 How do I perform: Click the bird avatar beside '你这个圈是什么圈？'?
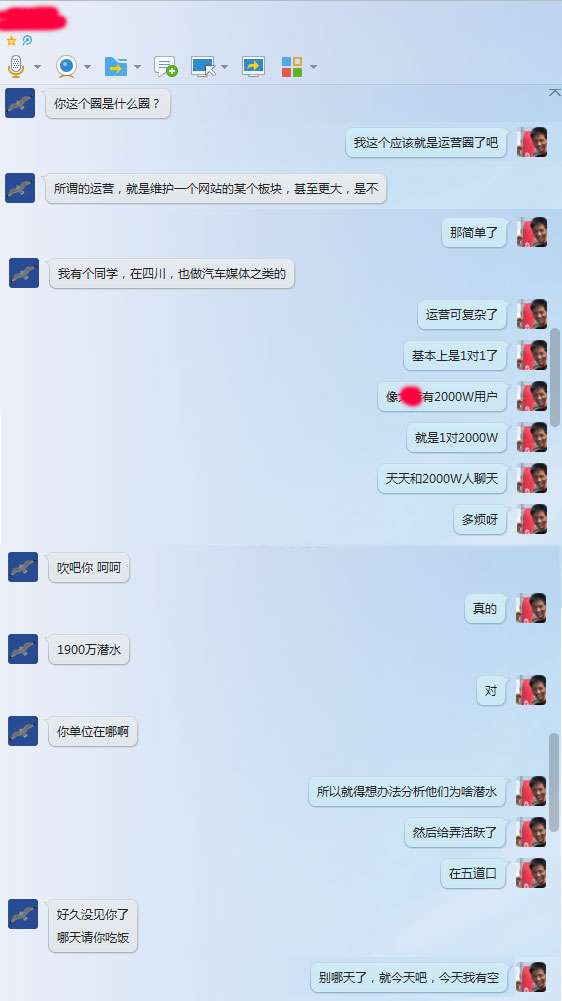pos(20,103)
